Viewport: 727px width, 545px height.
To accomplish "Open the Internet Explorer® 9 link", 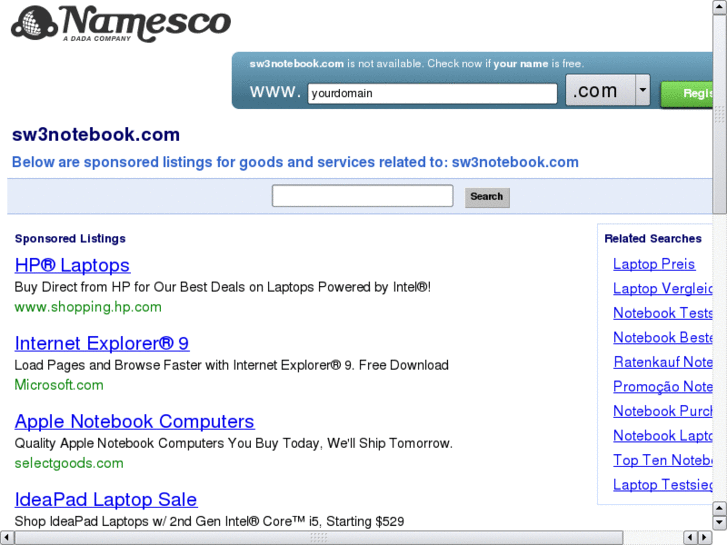I will 102,344.
